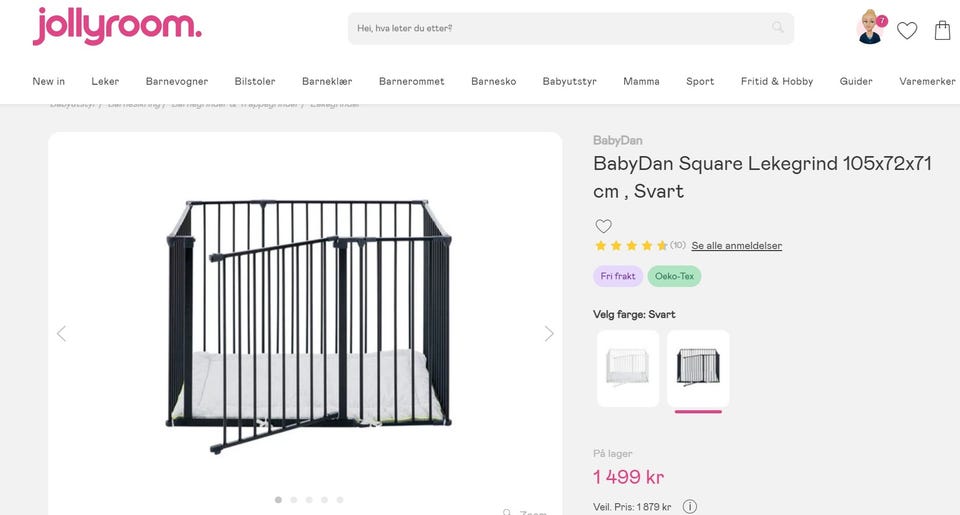Add product to favorites heart
This screenshot has width=960, height=515.
603,226
